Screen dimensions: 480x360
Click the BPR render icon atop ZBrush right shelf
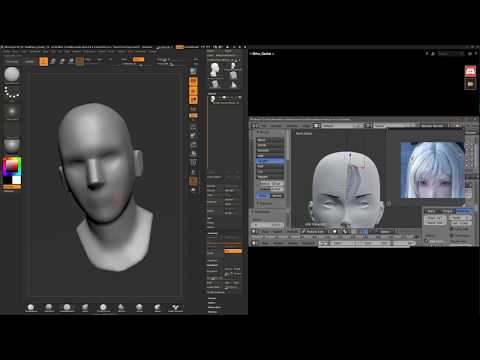[x=193, y=71]
